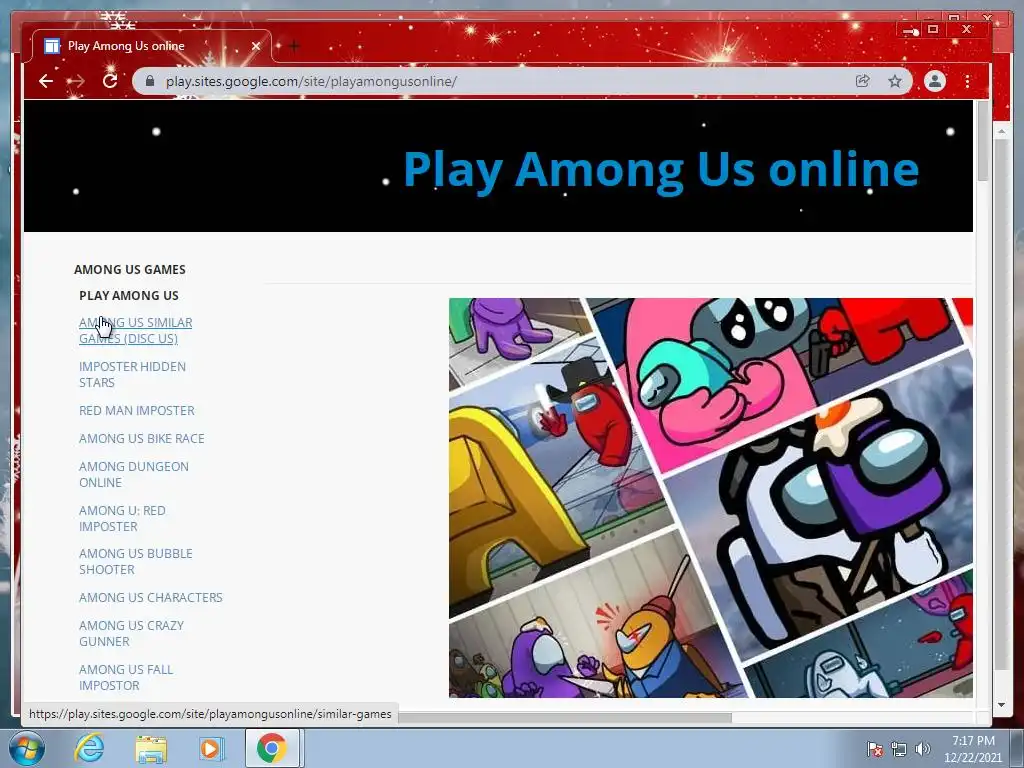Open AMONG US BUBBLE SHOOTER link

pyautogui.click(x=135, y=561)
